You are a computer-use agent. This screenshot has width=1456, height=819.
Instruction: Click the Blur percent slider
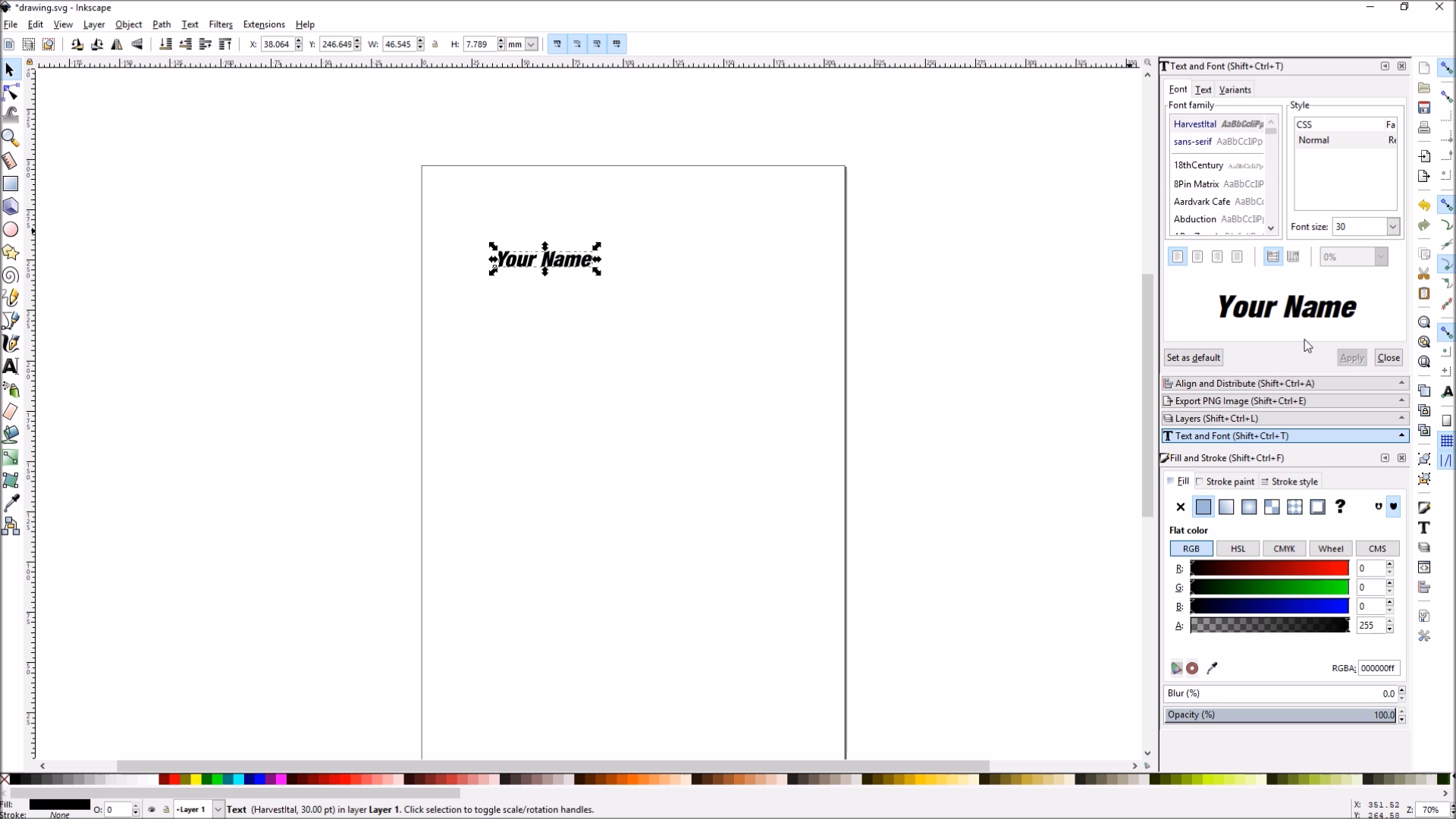1281,694
